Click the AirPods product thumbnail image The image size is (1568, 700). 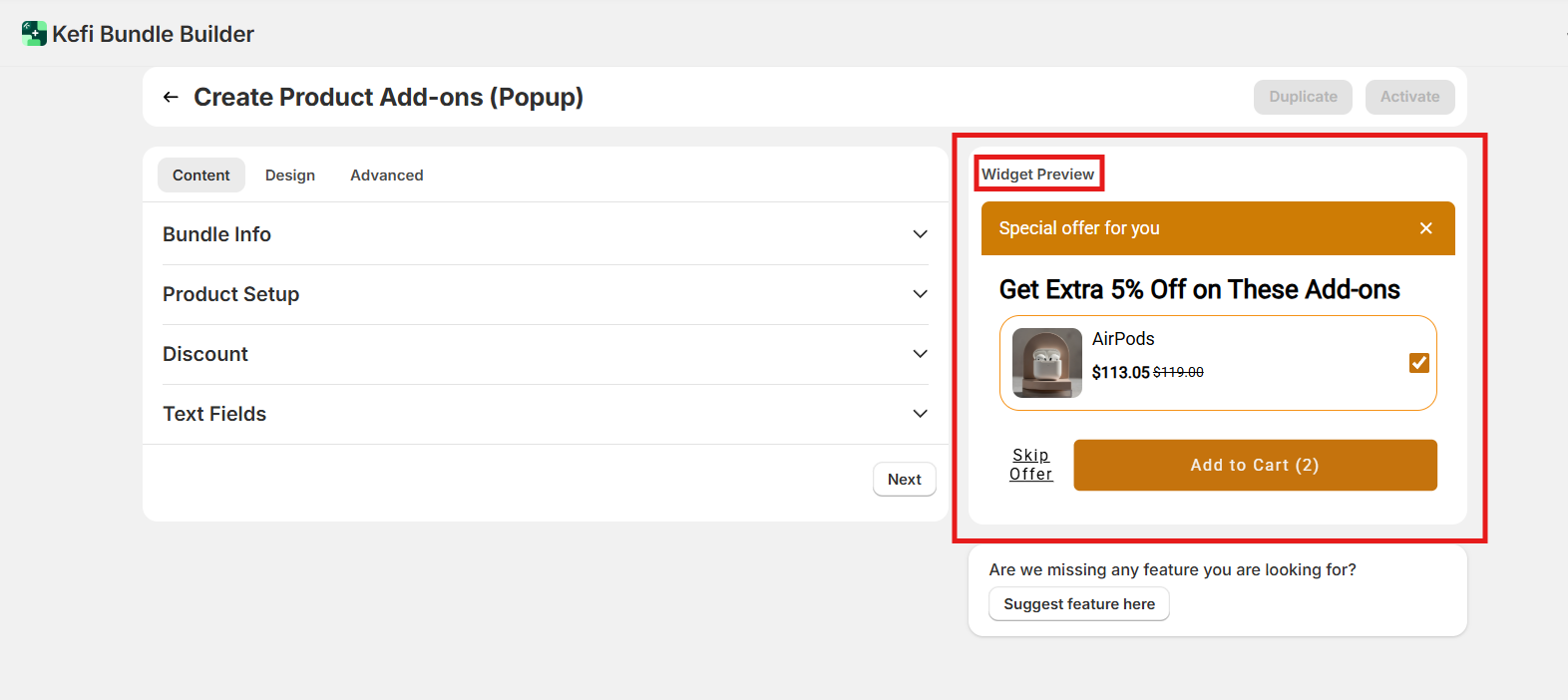coord(1046,363)
